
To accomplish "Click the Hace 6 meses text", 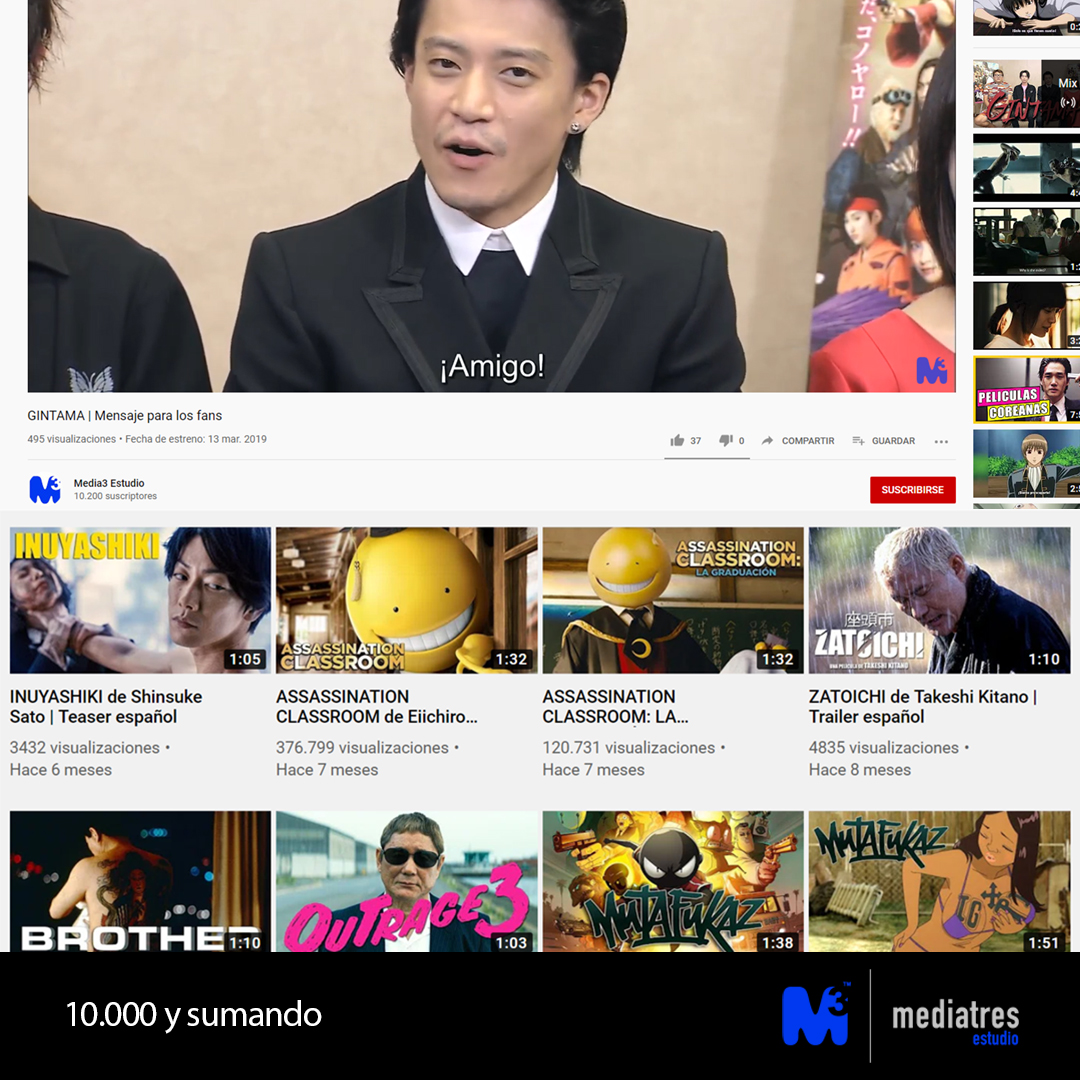I will click(x=61, y=769).
